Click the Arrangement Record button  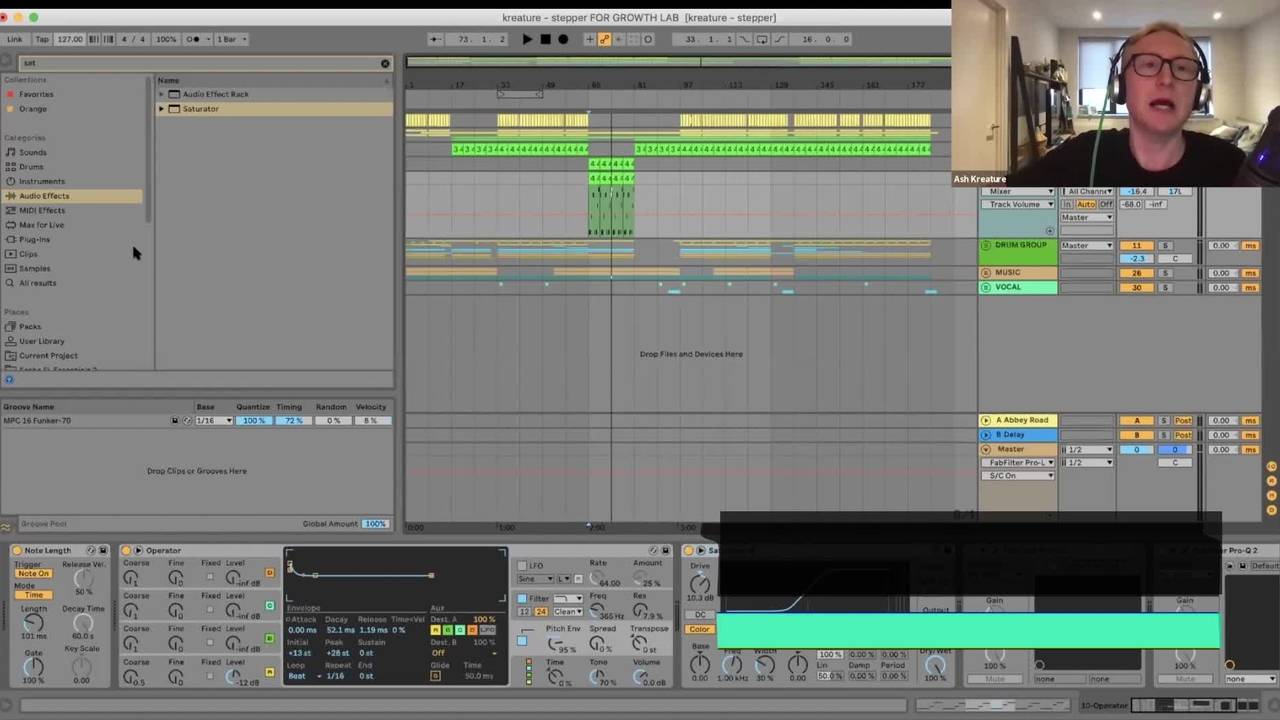click(x=563, y=39)
